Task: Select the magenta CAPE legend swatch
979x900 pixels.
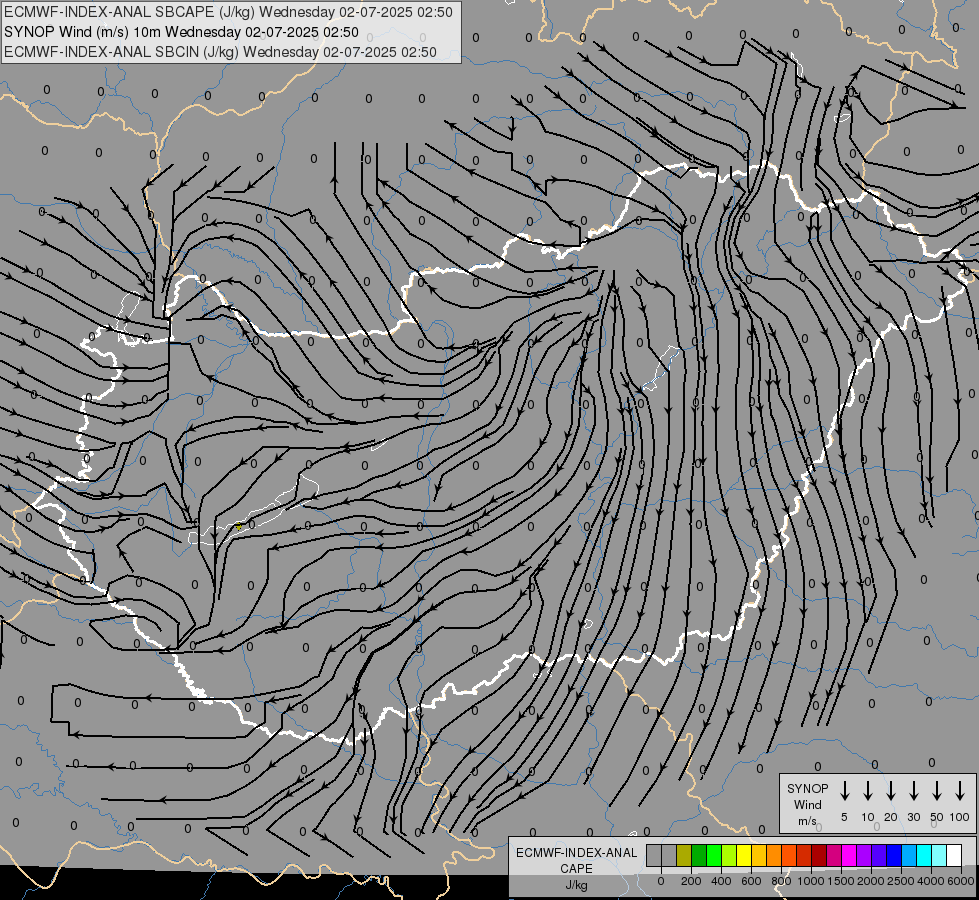Action: pos(850,855)
